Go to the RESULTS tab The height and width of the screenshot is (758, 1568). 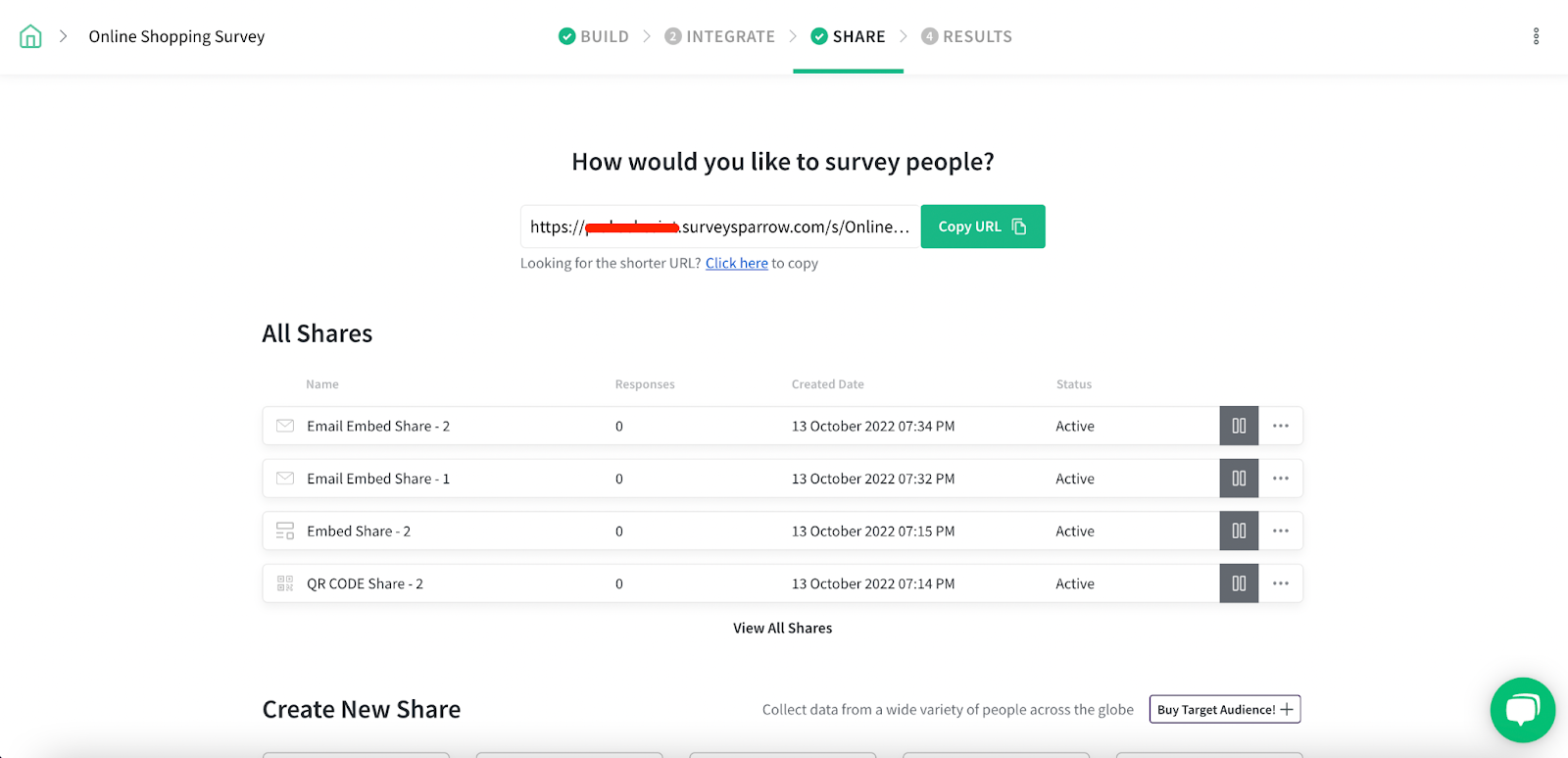coord(966,36)
